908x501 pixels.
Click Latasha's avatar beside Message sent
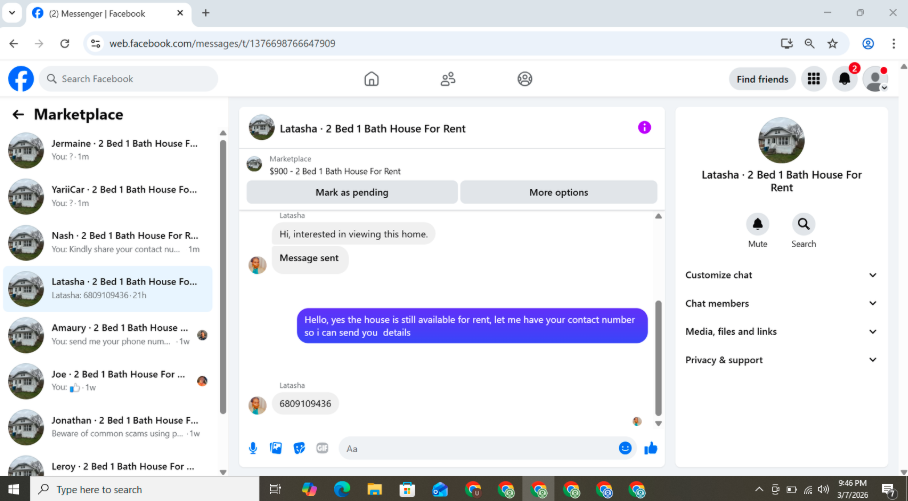click(x=257, y=265)
